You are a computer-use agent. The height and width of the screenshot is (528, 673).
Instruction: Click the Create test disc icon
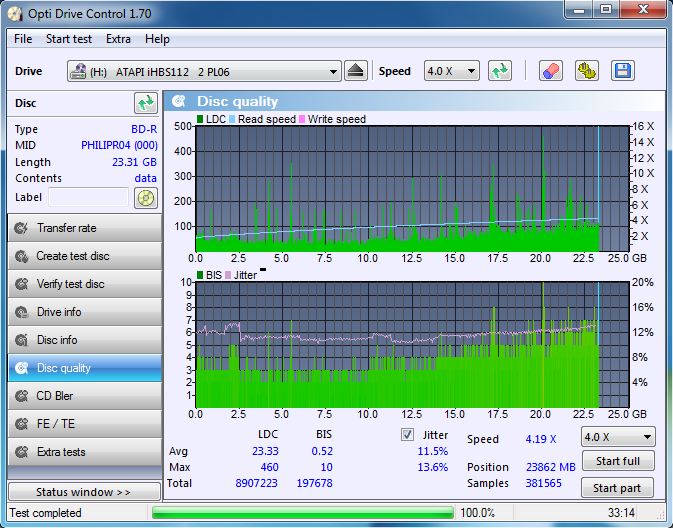point(21,256)
